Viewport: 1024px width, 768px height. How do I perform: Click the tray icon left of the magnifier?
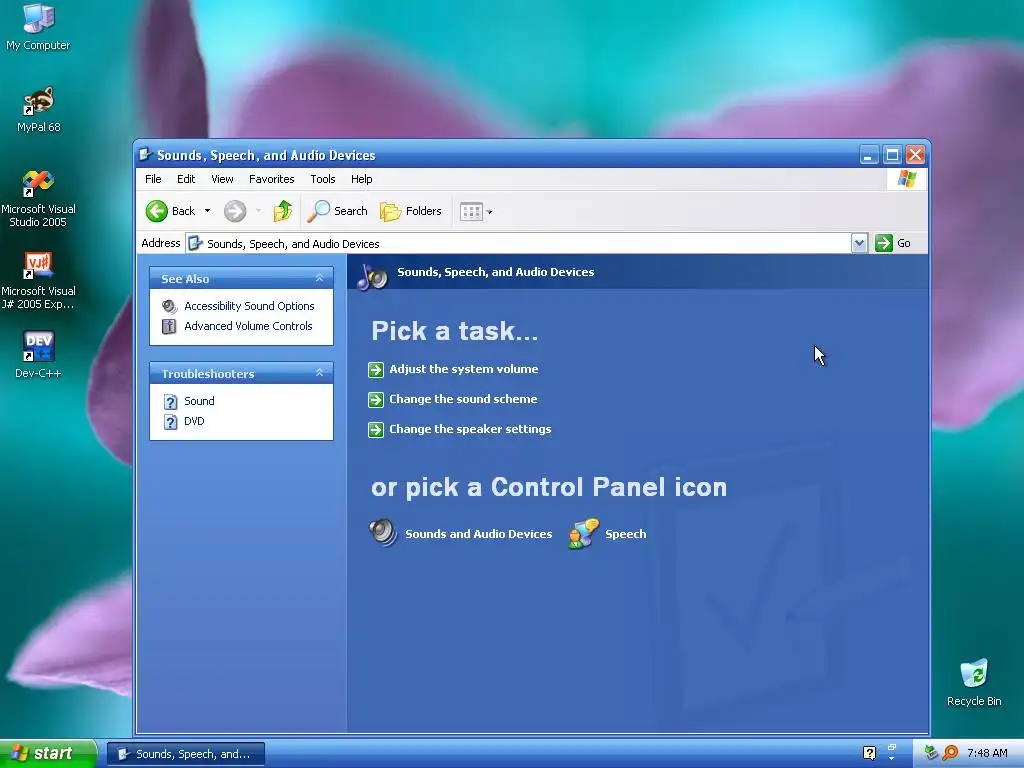click(x=931, y=753)
